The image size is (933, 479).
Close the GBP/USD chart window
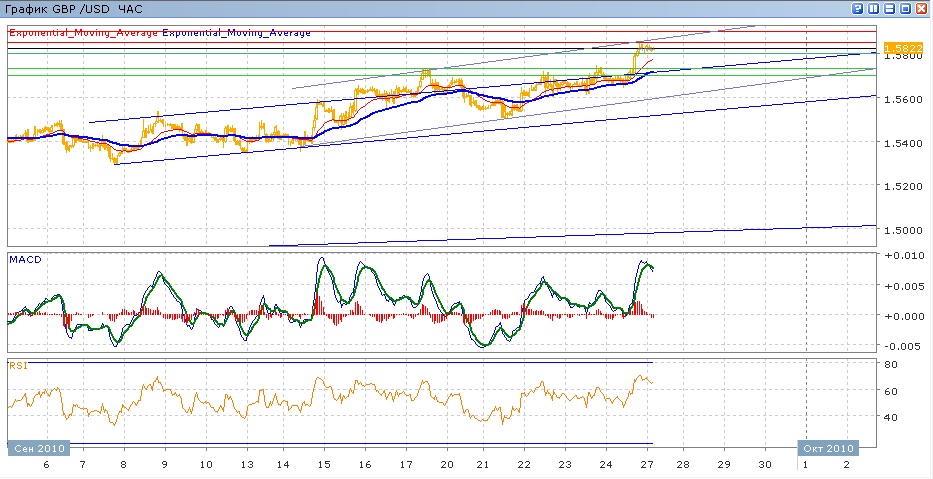tap(922, 8)
